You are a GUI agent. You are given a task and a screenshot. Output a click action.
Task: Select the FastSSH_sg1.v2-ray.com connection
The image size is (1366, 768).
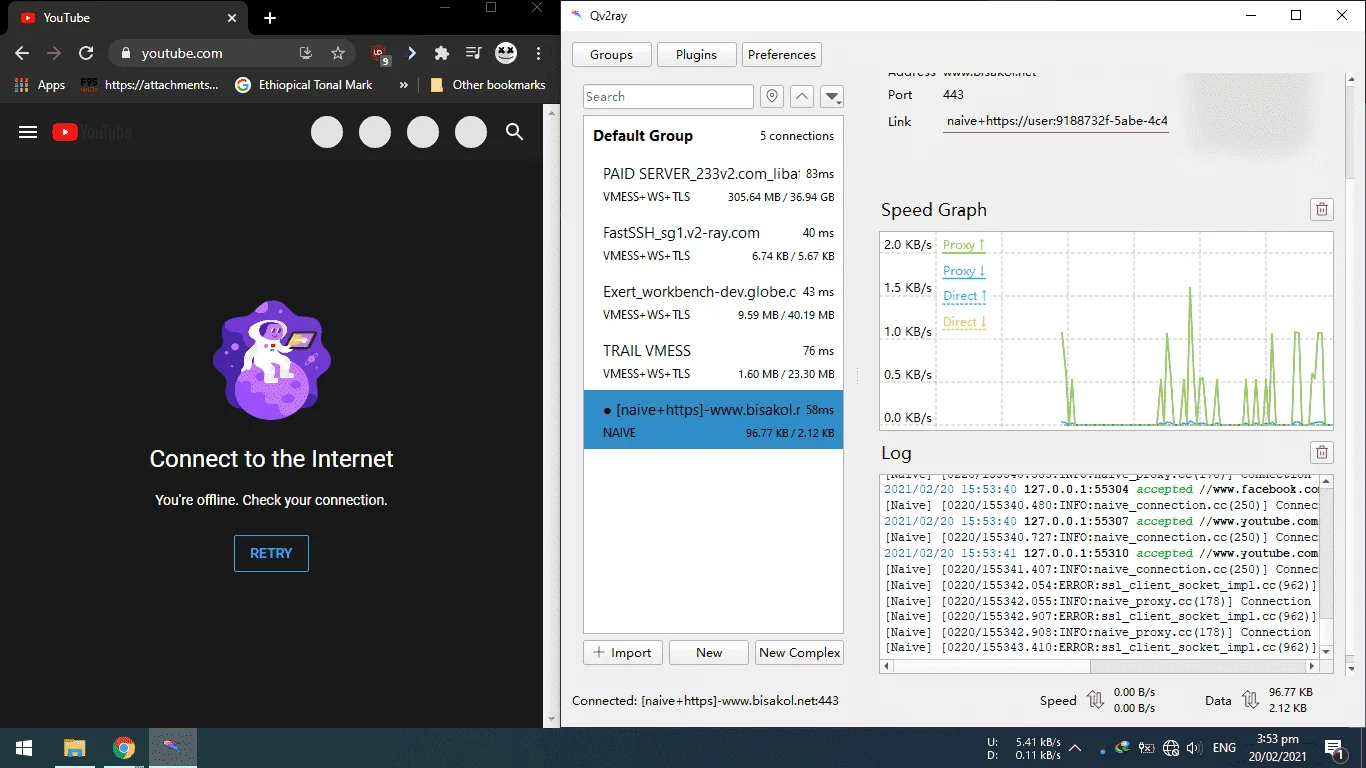pos(713,243)
